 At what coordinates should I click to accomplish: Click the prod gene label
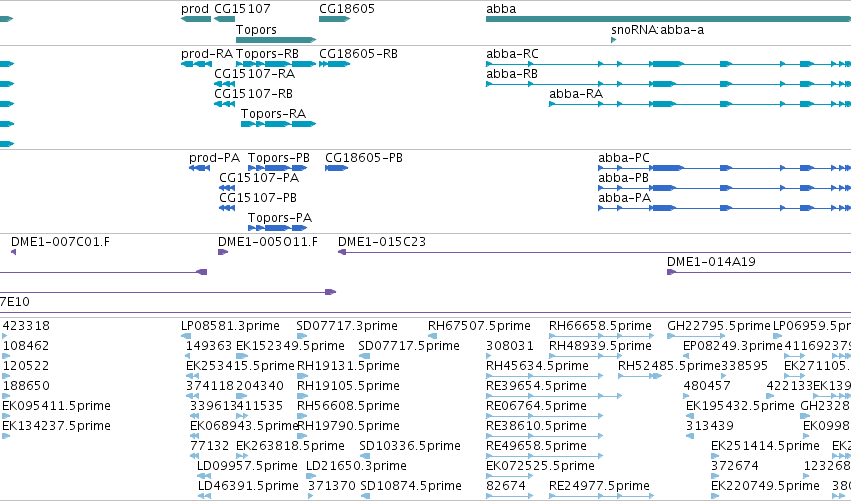(x=195, y=9)
